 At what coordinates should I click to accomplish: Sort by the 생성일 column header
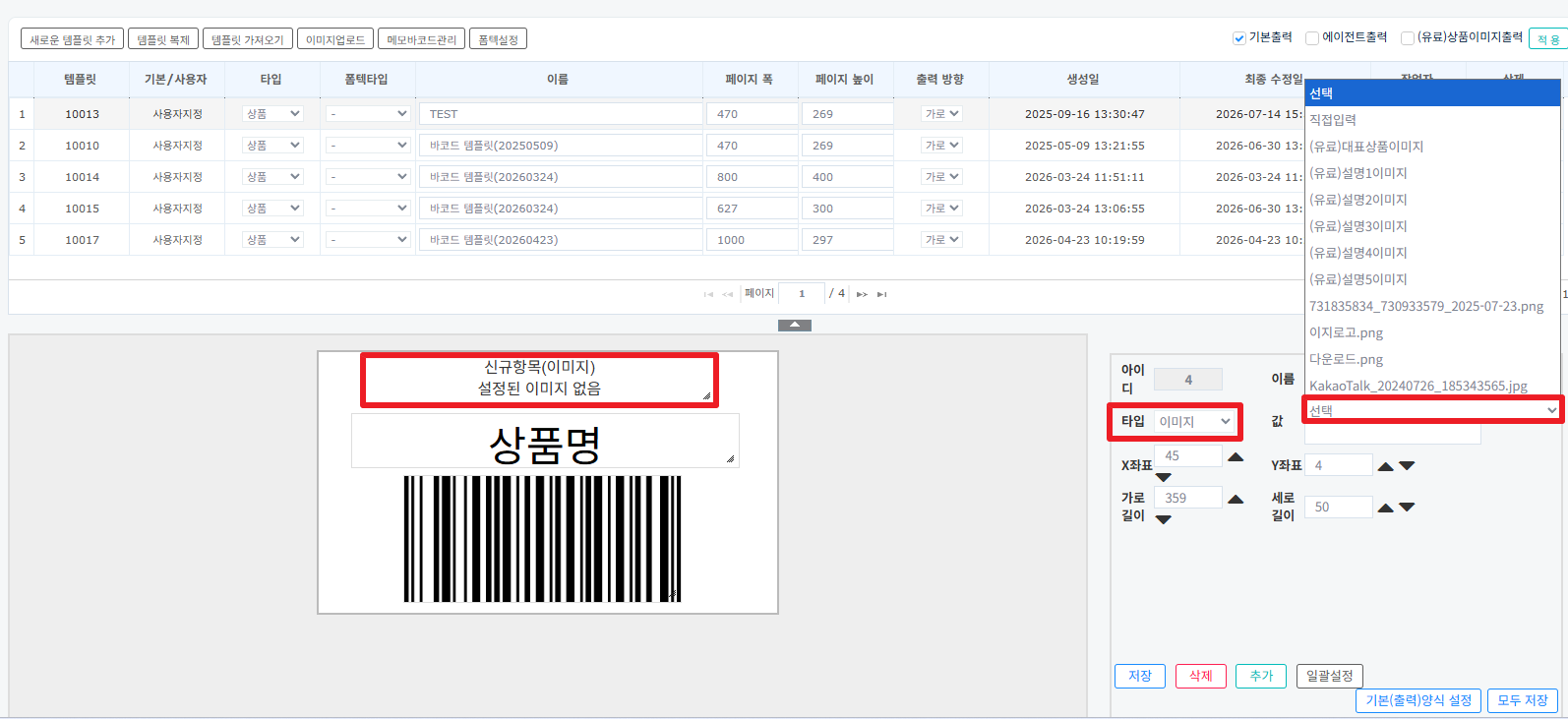[1083, 79]
